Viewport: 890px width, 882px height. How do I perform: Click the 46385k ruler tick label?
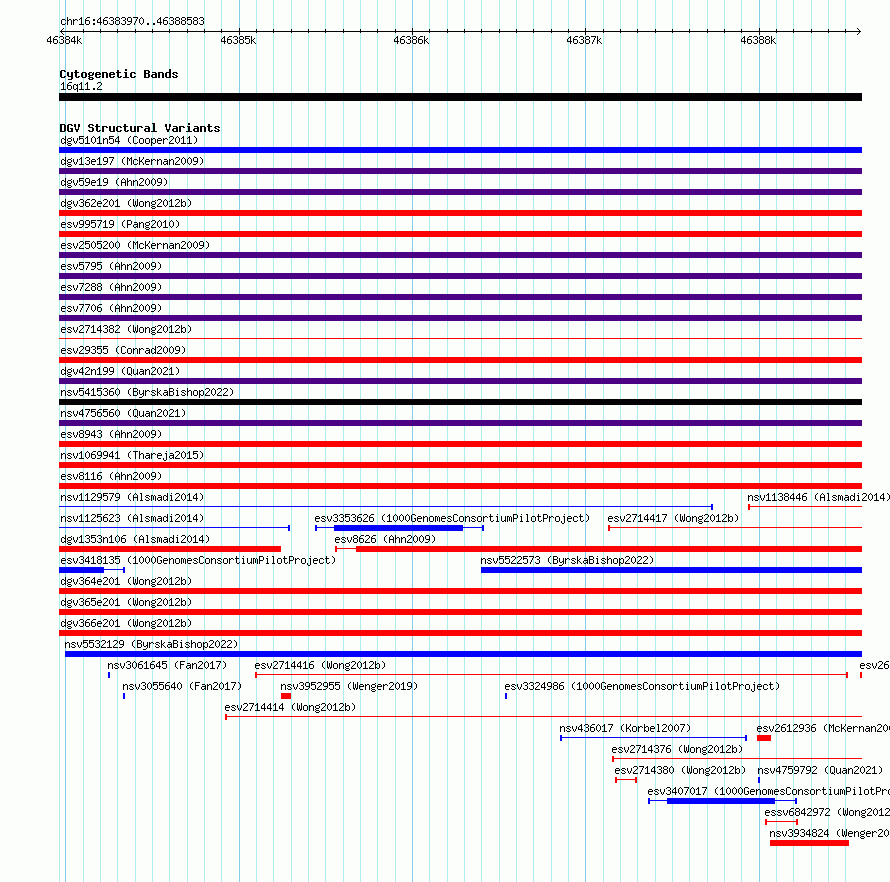click(x=238, y=40)
